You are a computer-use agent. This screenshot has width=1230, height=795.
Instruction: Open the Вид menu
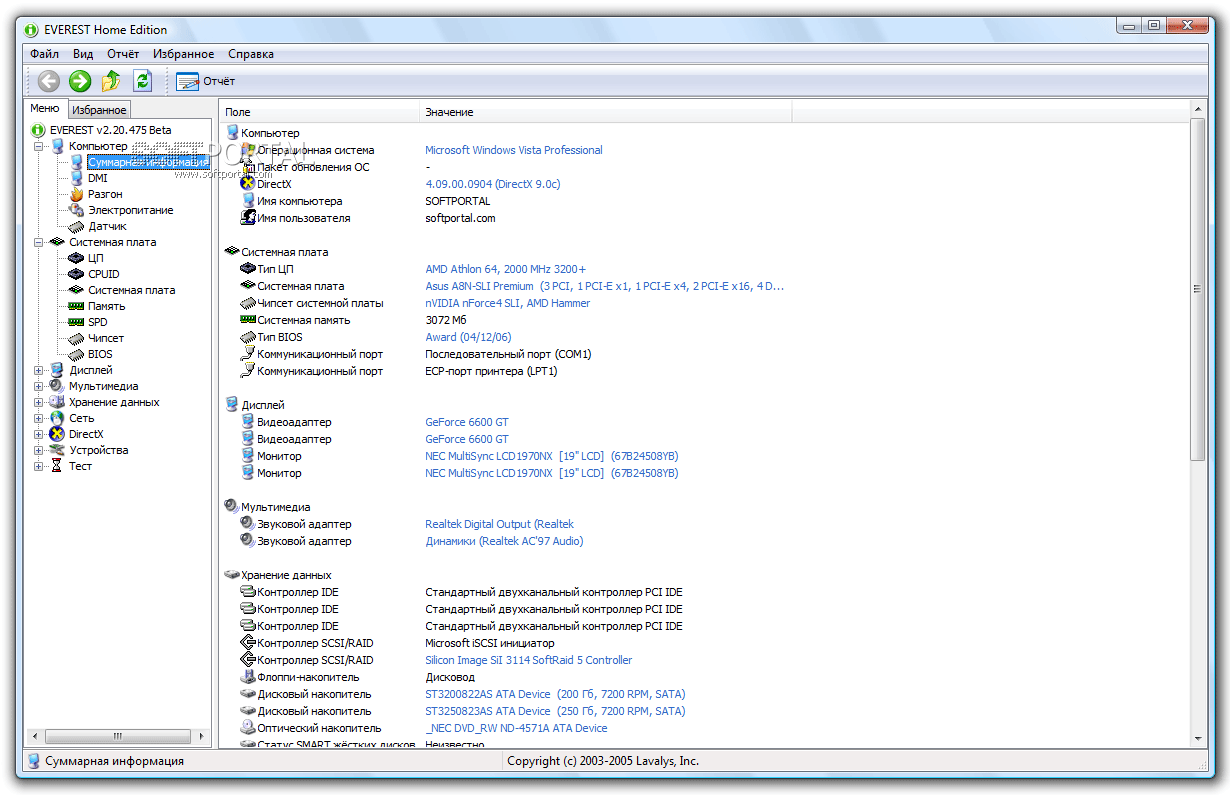point(83,54)
